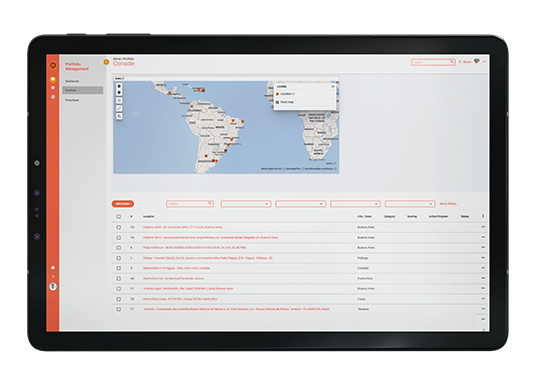Screen dimensions: 536x373
Task: Open the header more options ellipsis
Action: (484, 62)
